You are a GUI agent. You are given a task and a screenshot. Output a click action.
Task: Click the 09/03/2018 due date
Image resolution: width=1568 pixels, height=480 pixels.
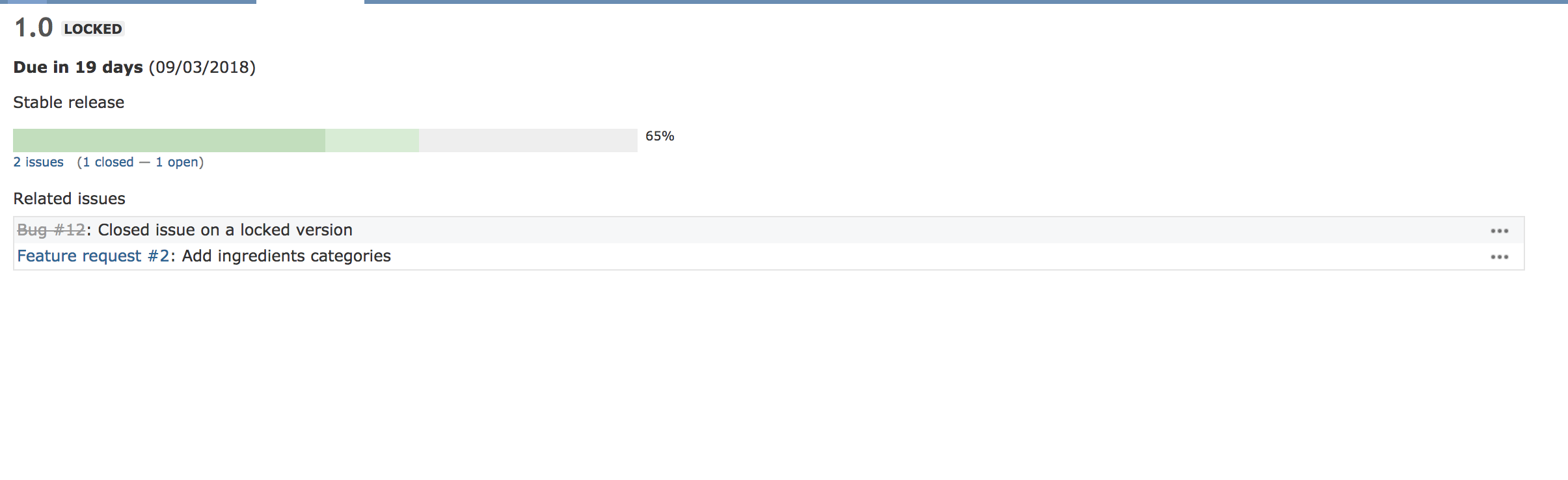pos(202,67)
